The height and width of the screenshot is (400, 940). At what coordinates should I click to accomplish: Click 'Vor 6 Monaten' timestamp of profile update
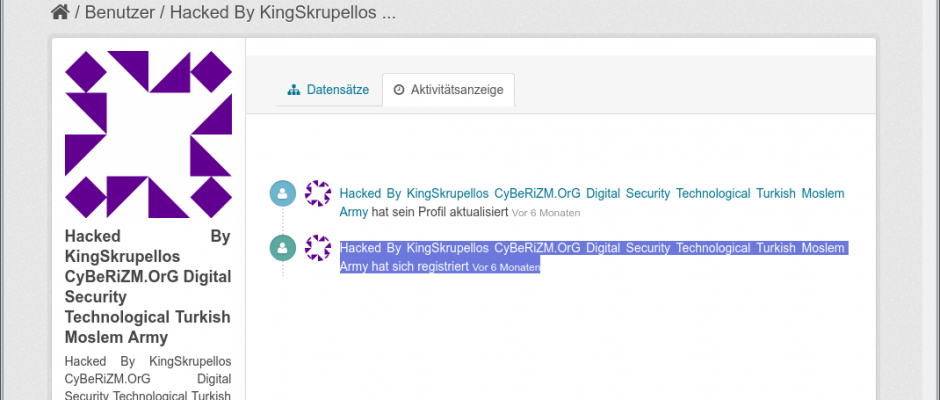[546, 213]
